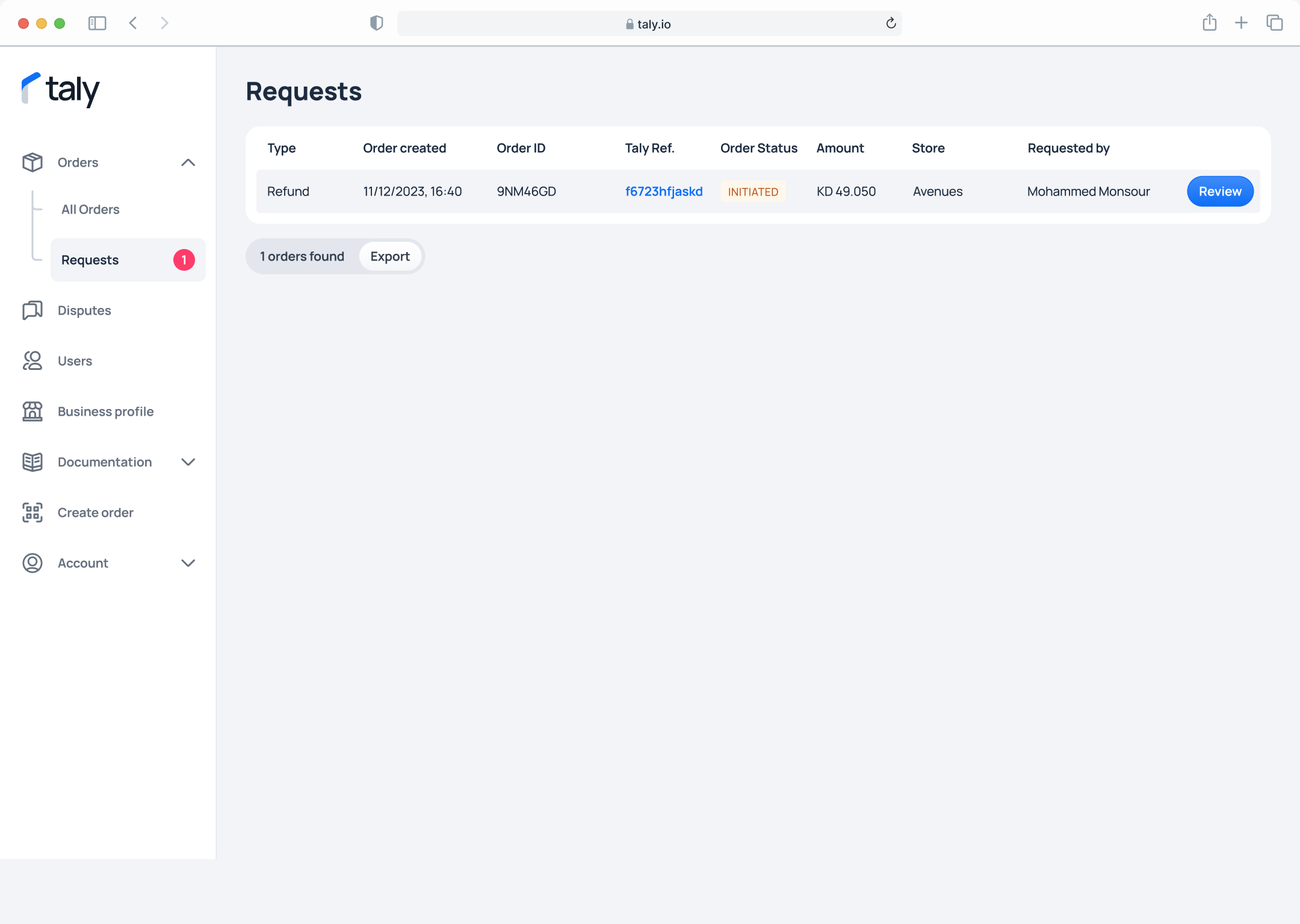Click the Business profile storefront icon

tap(32, 411)
